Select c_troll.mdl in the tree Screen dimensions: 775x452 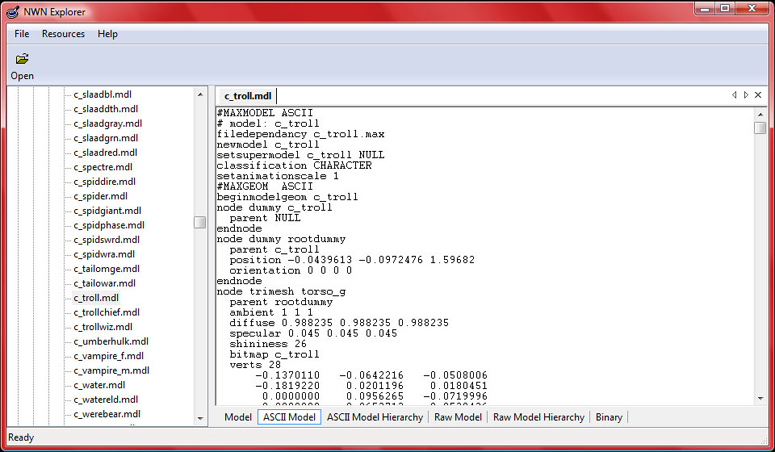coord(96,298)
